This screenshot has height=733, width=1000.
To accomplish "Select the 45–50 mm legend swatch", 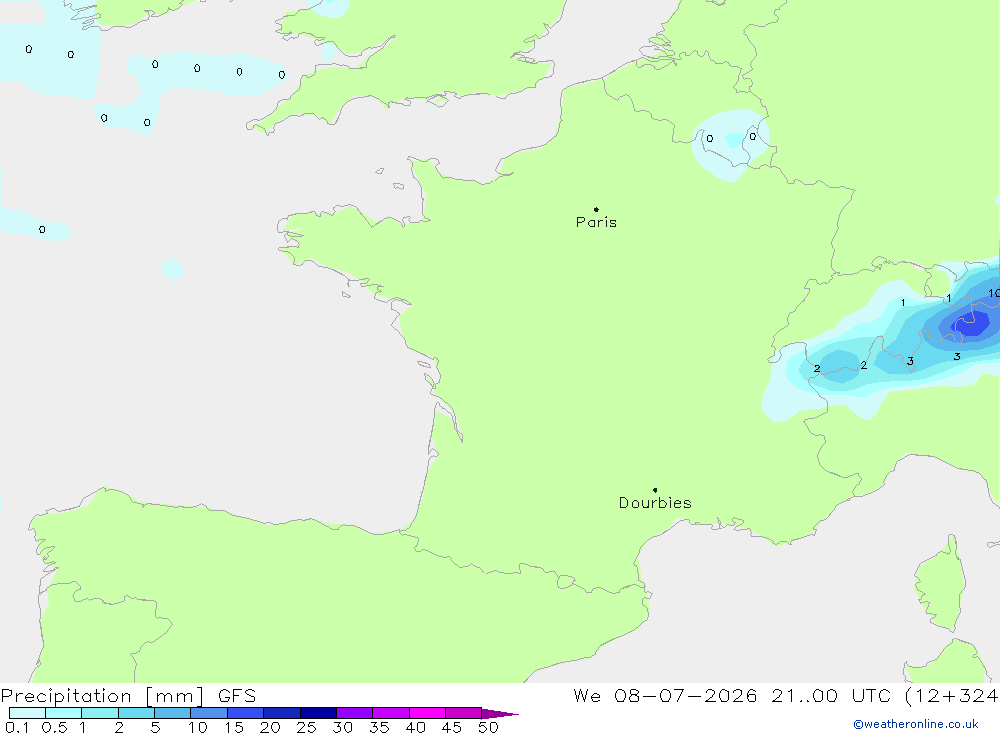I will click(x=463, y=713).
